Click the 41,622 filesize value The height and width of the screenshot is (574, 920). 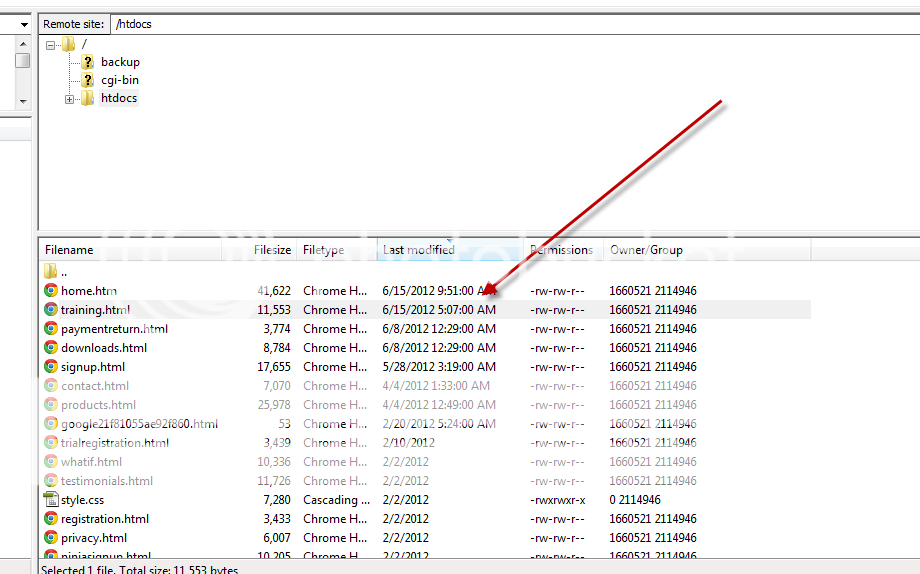[274, 291]
